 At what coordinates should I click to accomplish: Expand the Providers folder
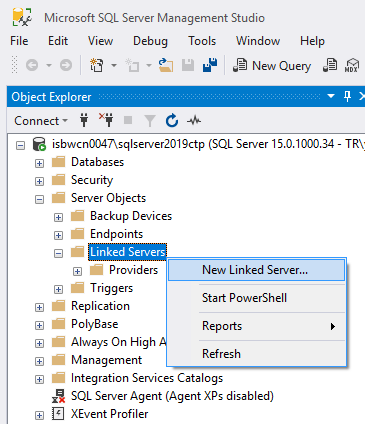tap(77, 271)
